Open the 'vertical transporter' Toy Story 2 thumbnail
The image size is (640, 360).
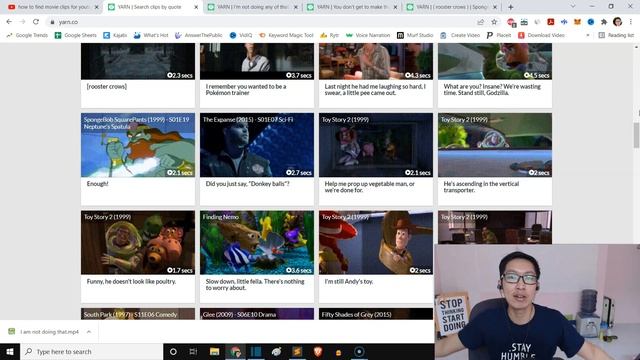tap(495, 145)
